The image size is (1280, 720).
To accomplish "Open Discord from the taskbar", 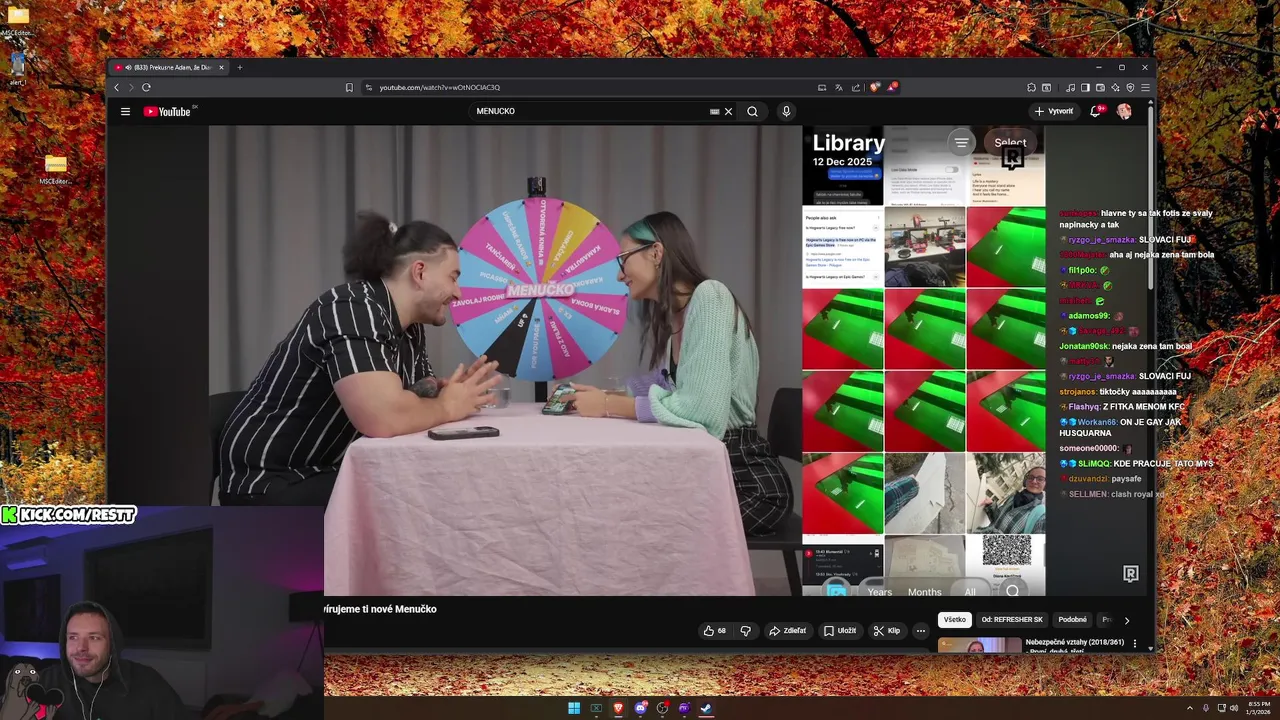I will (x=640, y=708).
